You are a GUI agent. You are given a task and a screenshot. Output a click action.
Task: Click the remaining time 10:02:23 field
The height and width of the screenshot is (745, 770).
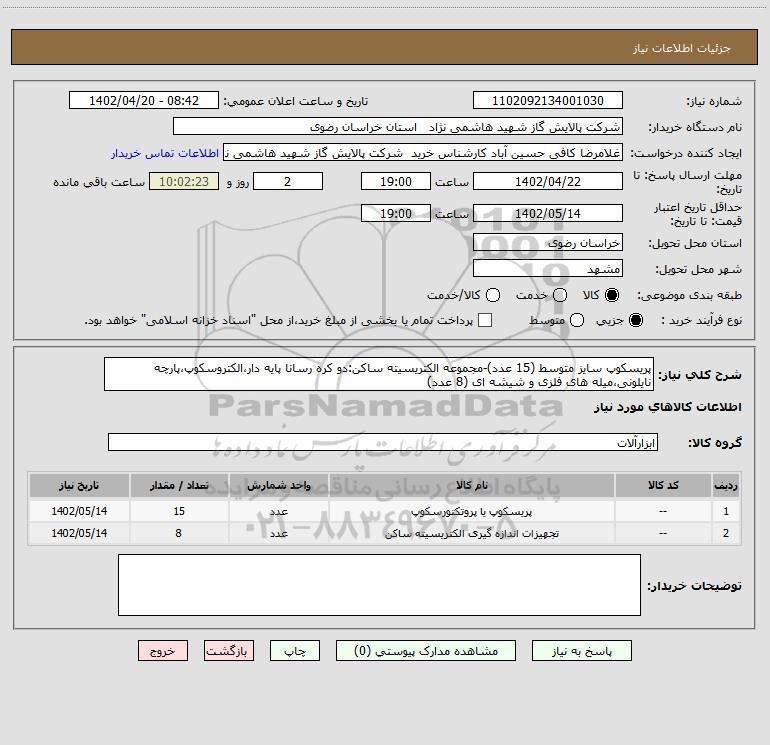point(182,182)
